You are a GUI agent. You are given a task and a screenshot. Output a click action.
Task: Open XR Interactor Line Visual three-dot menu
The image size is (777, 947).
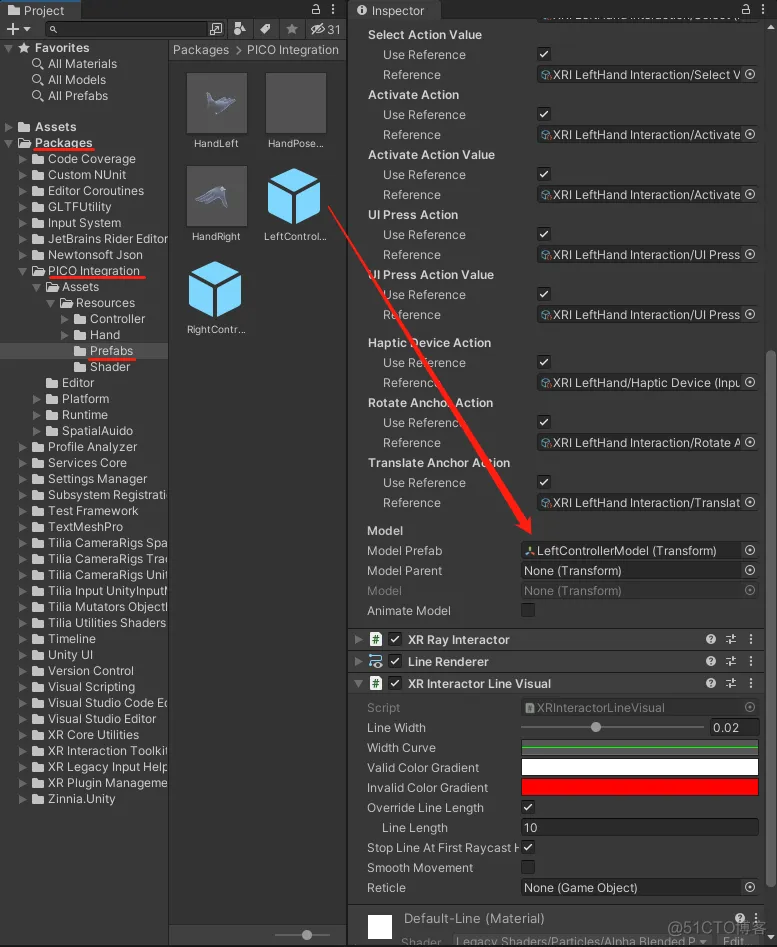[751, 683]
